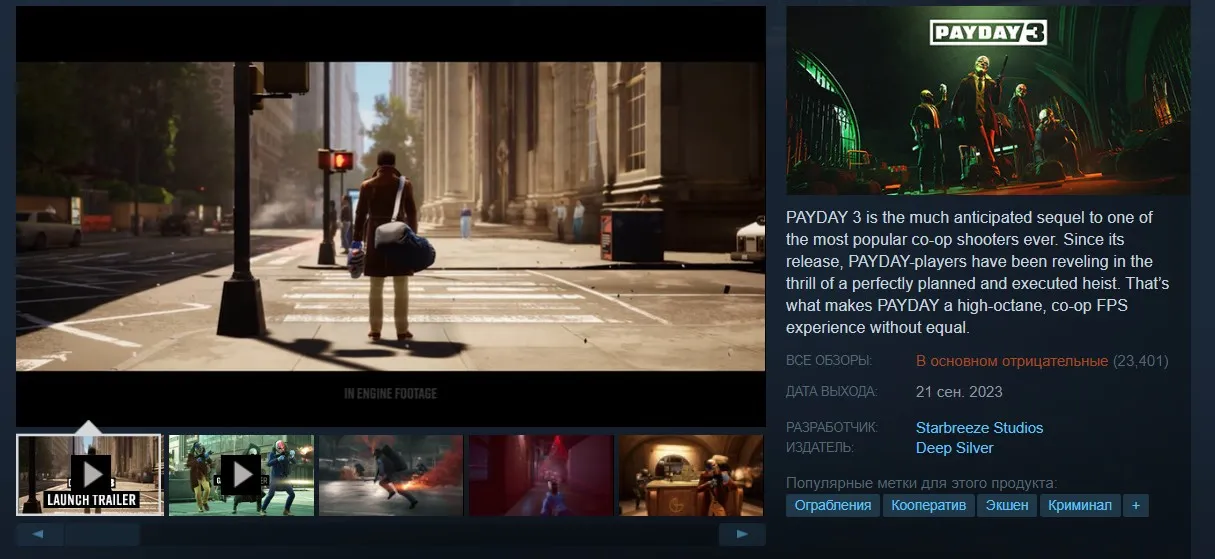Open the bank counter screenshot thumbnail
The width and height of the screenshot is (1215, 559).
pyautogui.click(x=692, y=475)
